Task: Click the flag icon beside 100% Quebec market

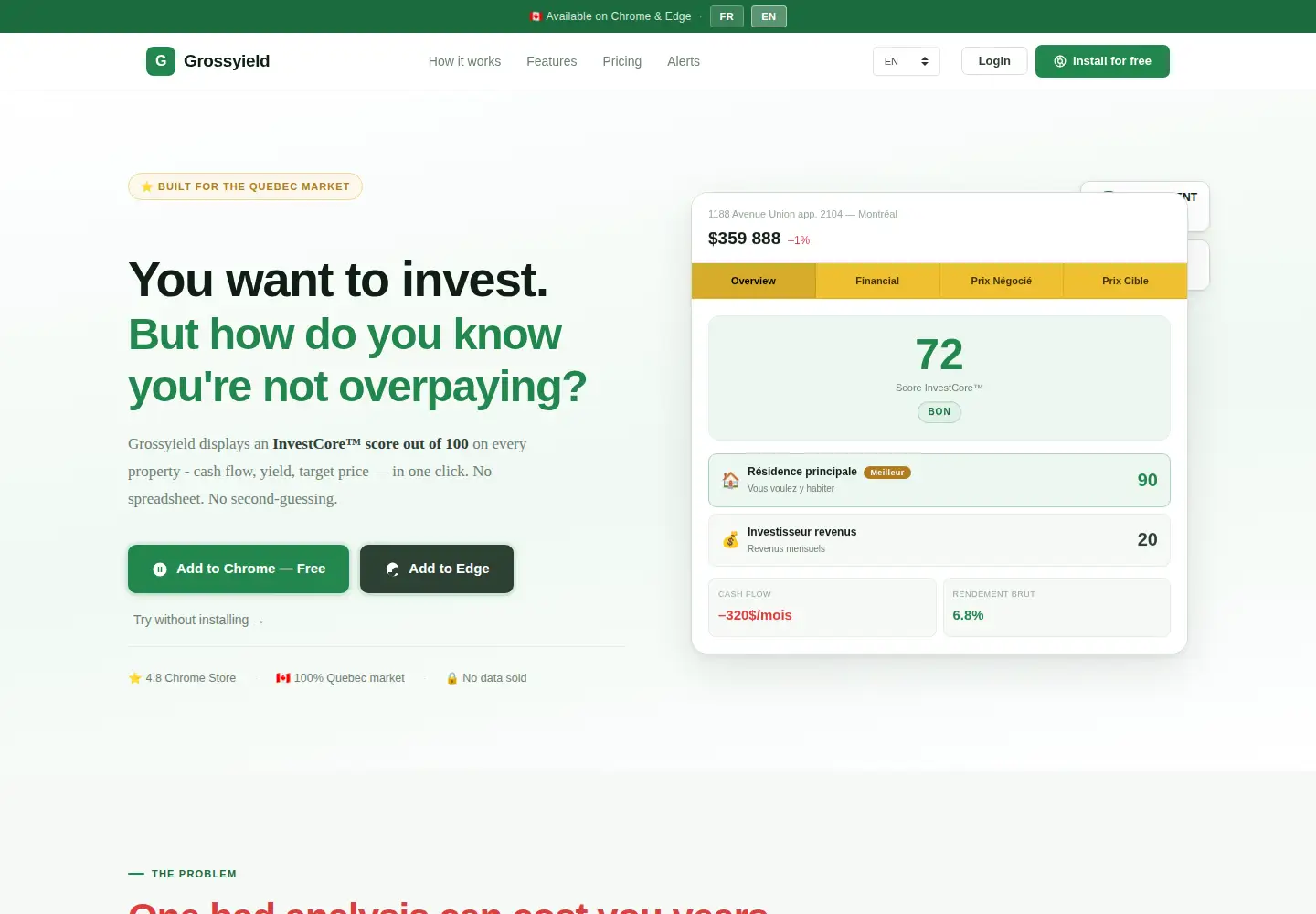Action: [283, 678]
